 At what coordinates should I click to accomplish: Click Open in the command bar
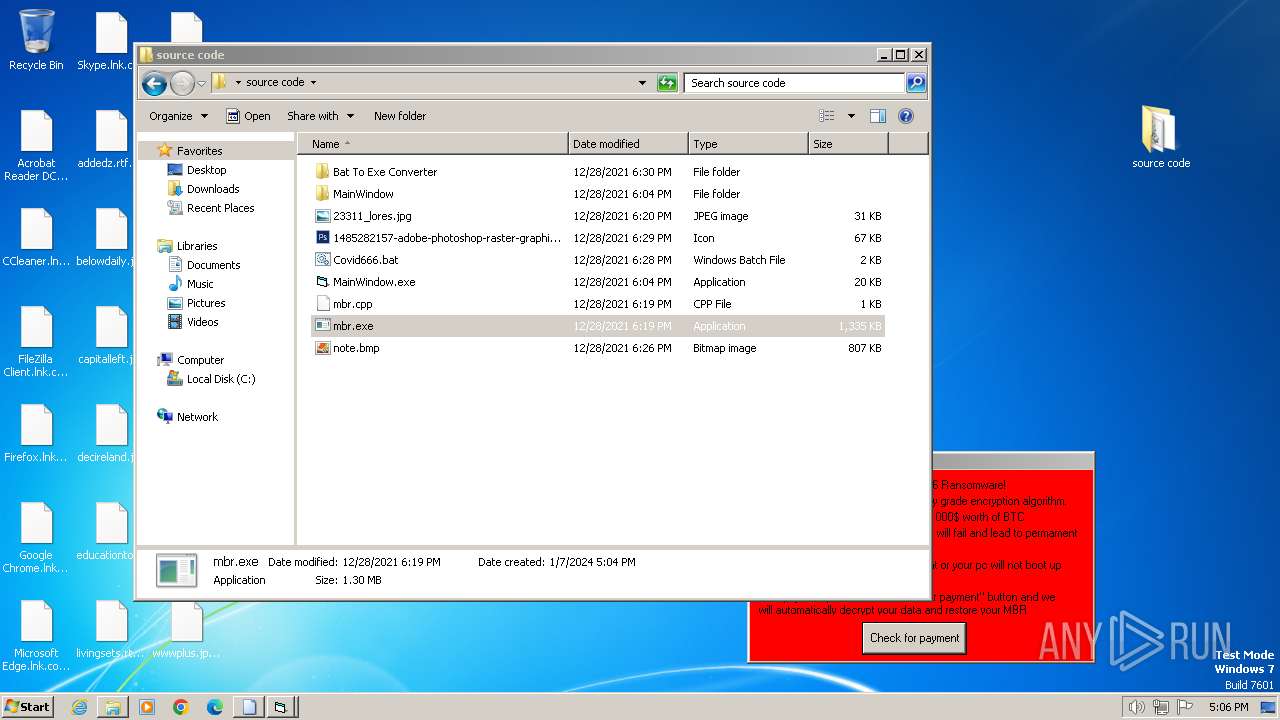[248, 116]
